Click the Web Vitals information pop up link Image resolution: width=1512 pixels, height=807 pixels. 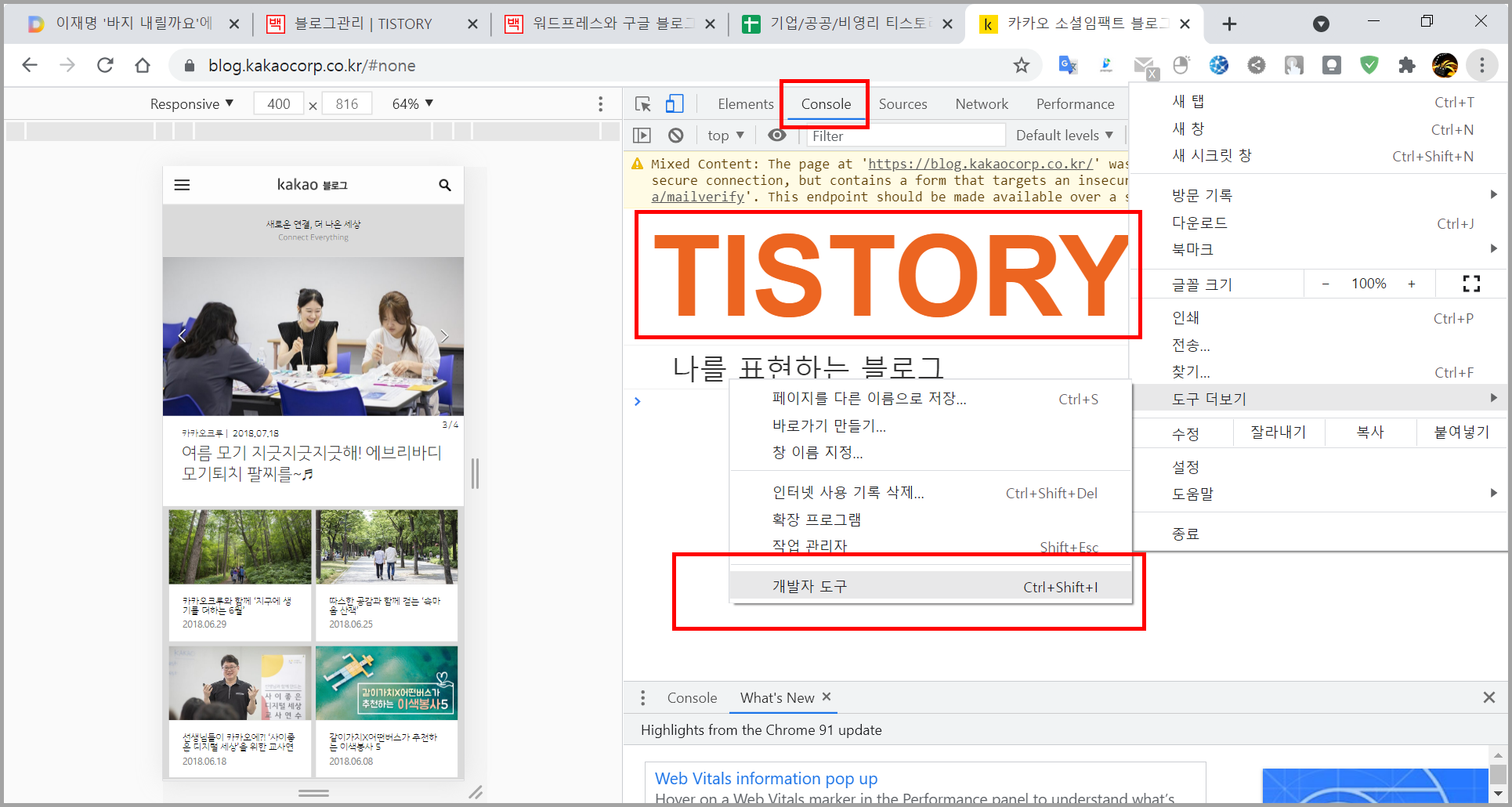pyautogui.click(x=766, y=778)
